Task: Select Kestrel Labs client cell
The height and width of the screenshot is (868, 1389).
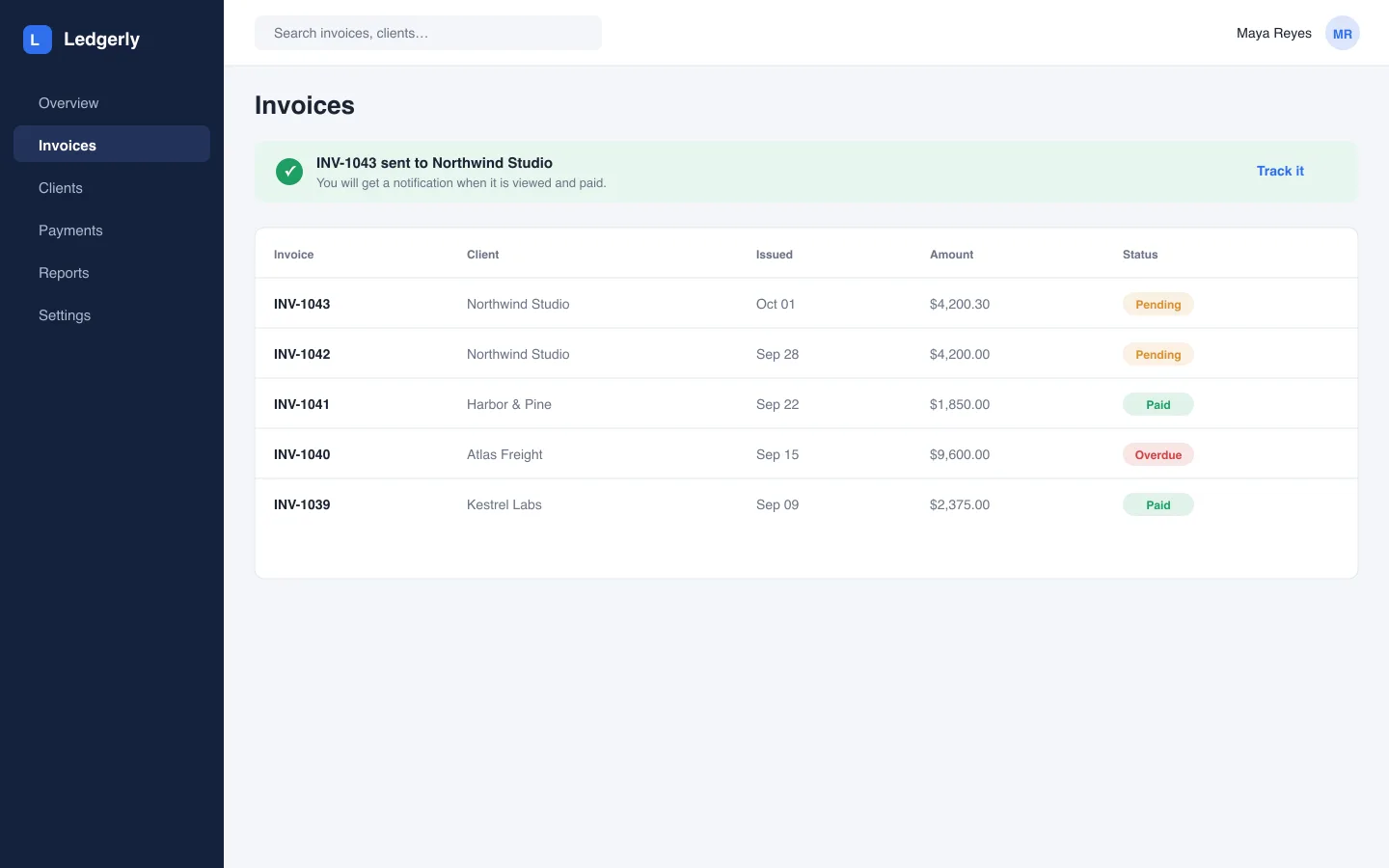Action: [504, 504]
